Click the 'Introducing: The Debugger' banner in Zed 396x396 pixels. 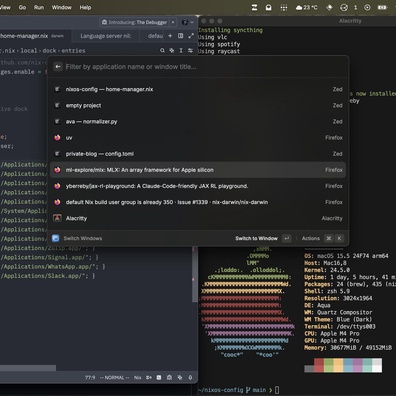pos(135,22)
